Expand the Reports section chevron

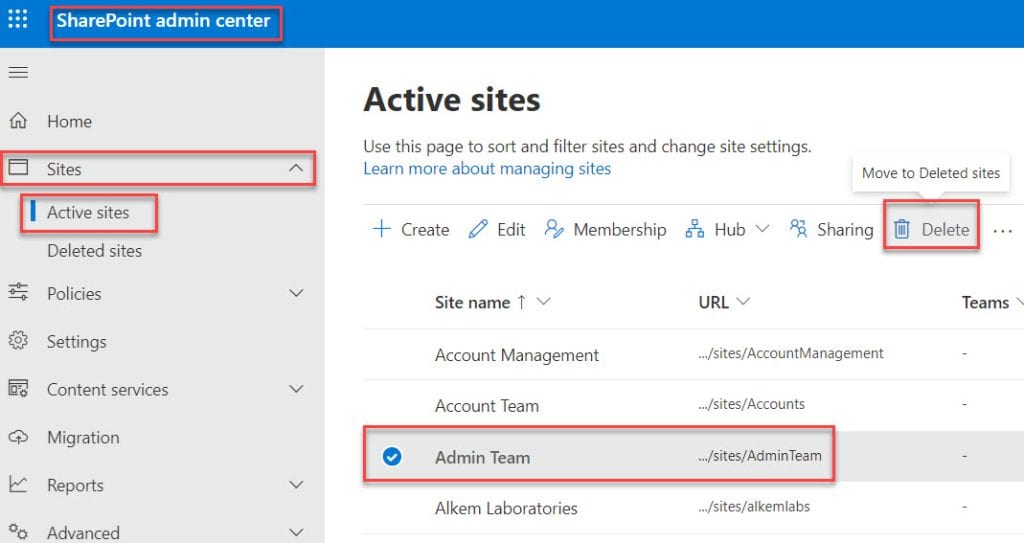pos(296,485)
